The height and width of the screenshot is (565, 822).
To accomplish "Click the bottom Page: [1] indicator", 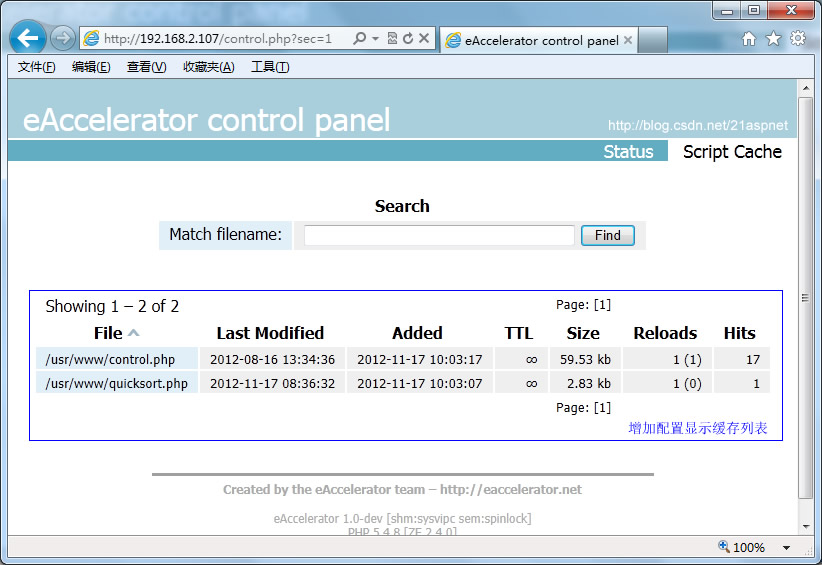I will coord(583,407).
